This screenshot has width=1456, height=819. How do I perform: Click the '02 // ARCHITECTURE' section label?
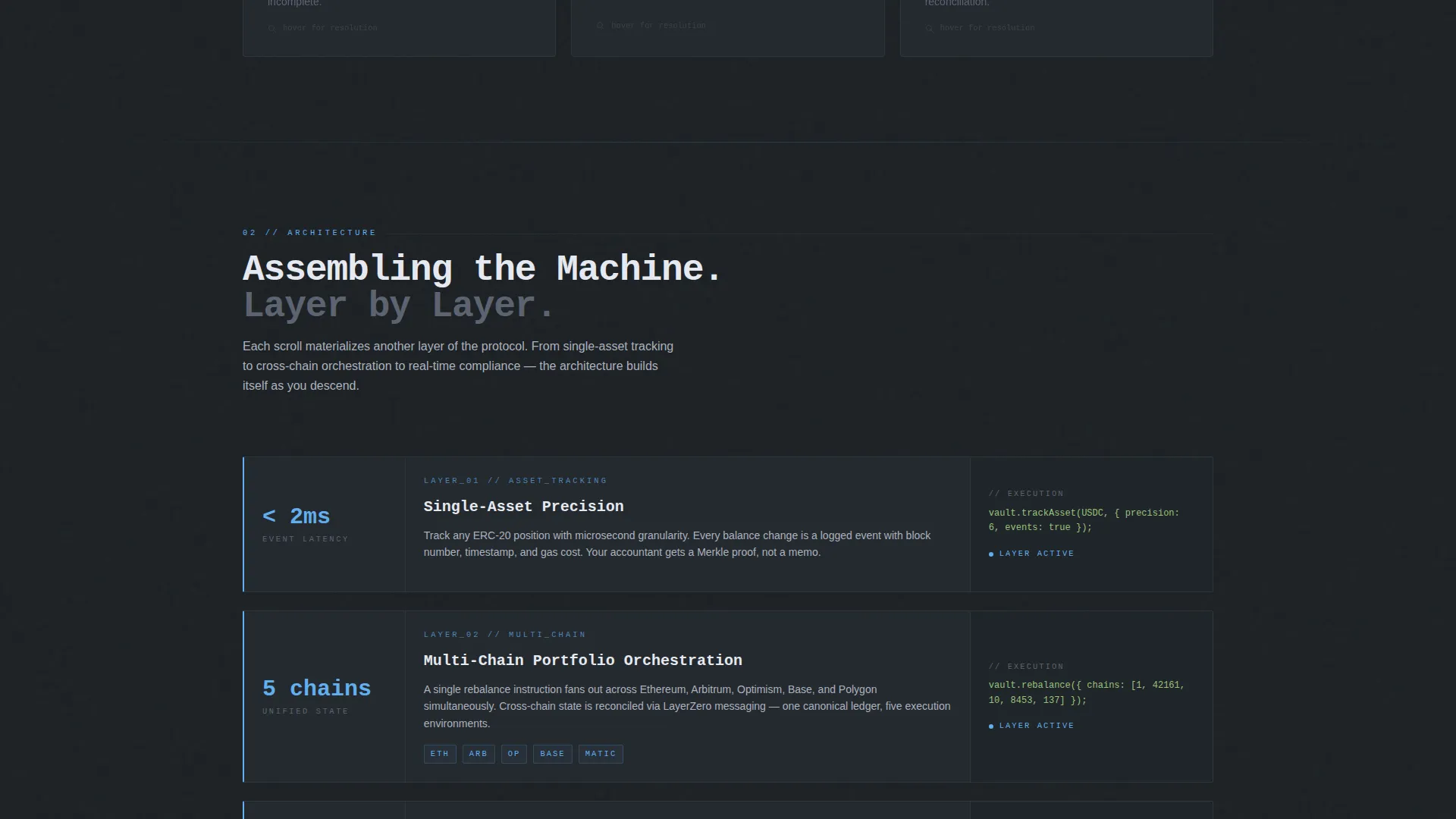click(309, 233)
